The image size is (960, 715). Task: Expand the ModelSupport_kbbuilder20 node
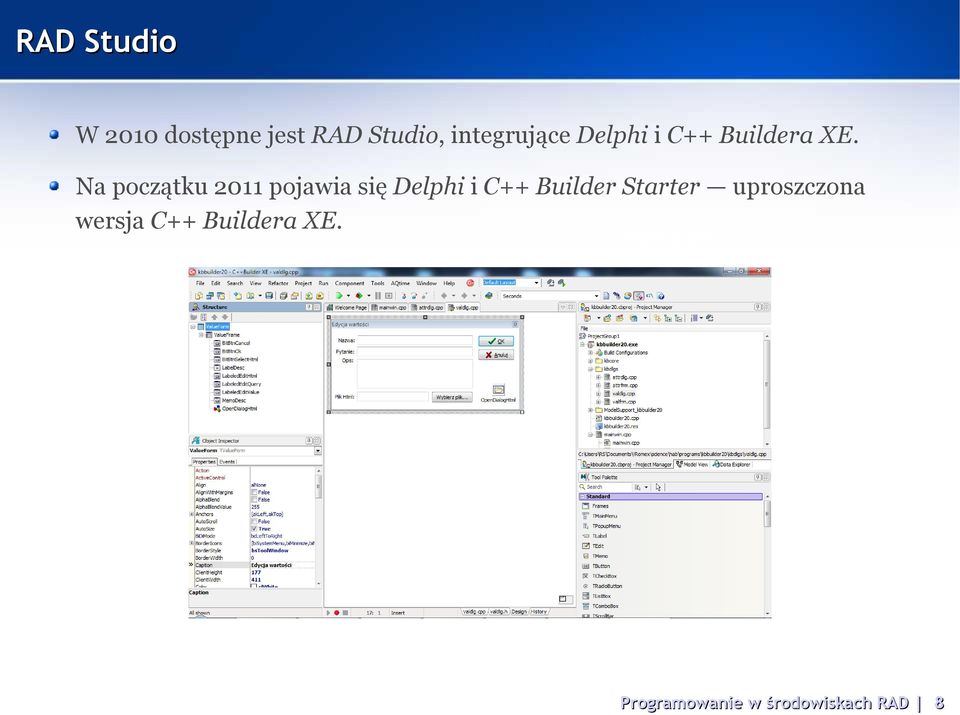(x=591, y=410)
